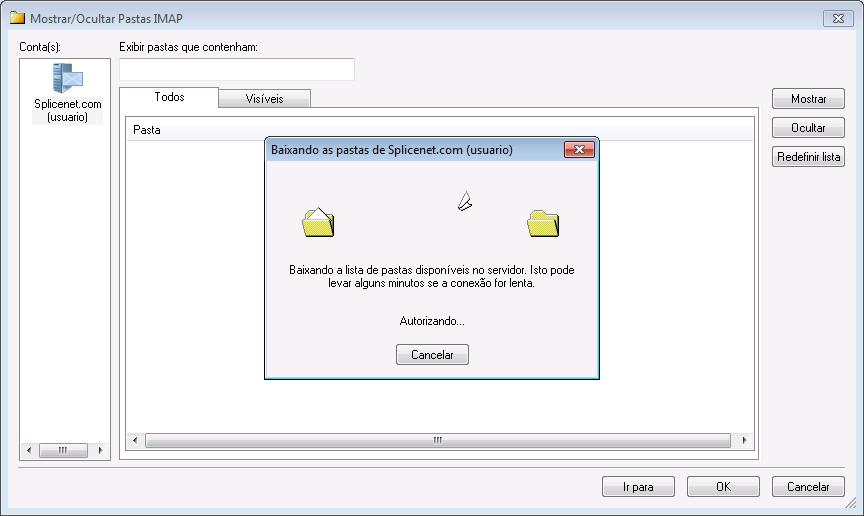This screenshot has height=516, width=864.
Task: Click the Autorizando... status text
Action: point(432,321)
